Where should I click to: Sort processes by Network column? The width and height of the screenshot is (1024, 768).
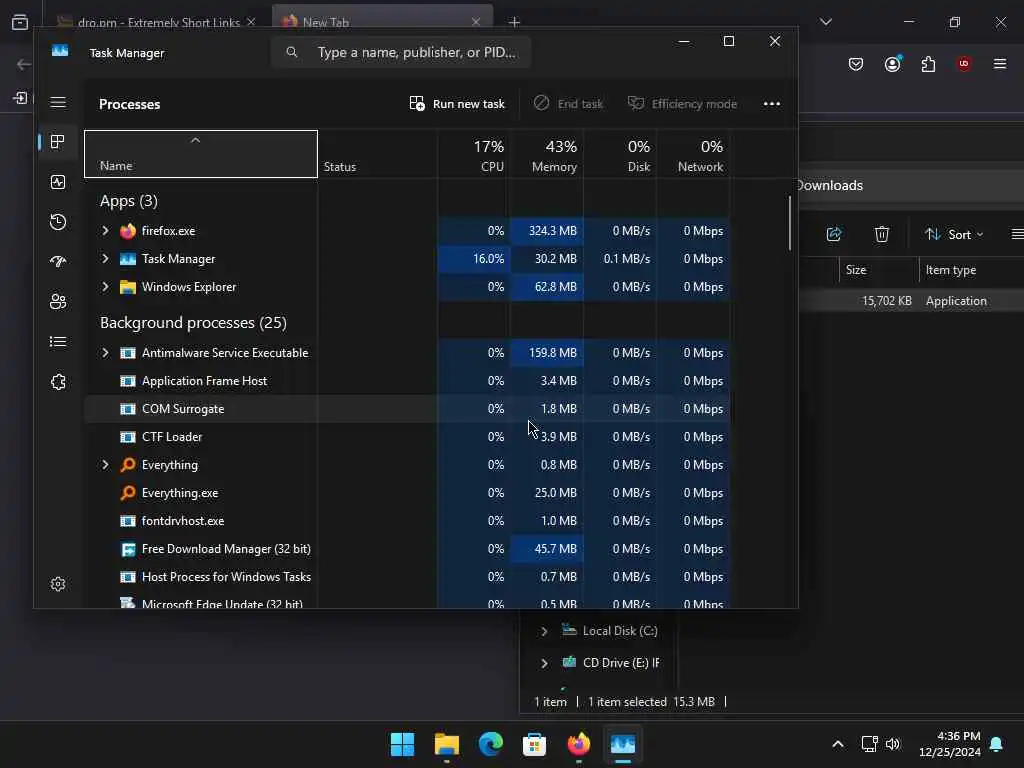694,155
